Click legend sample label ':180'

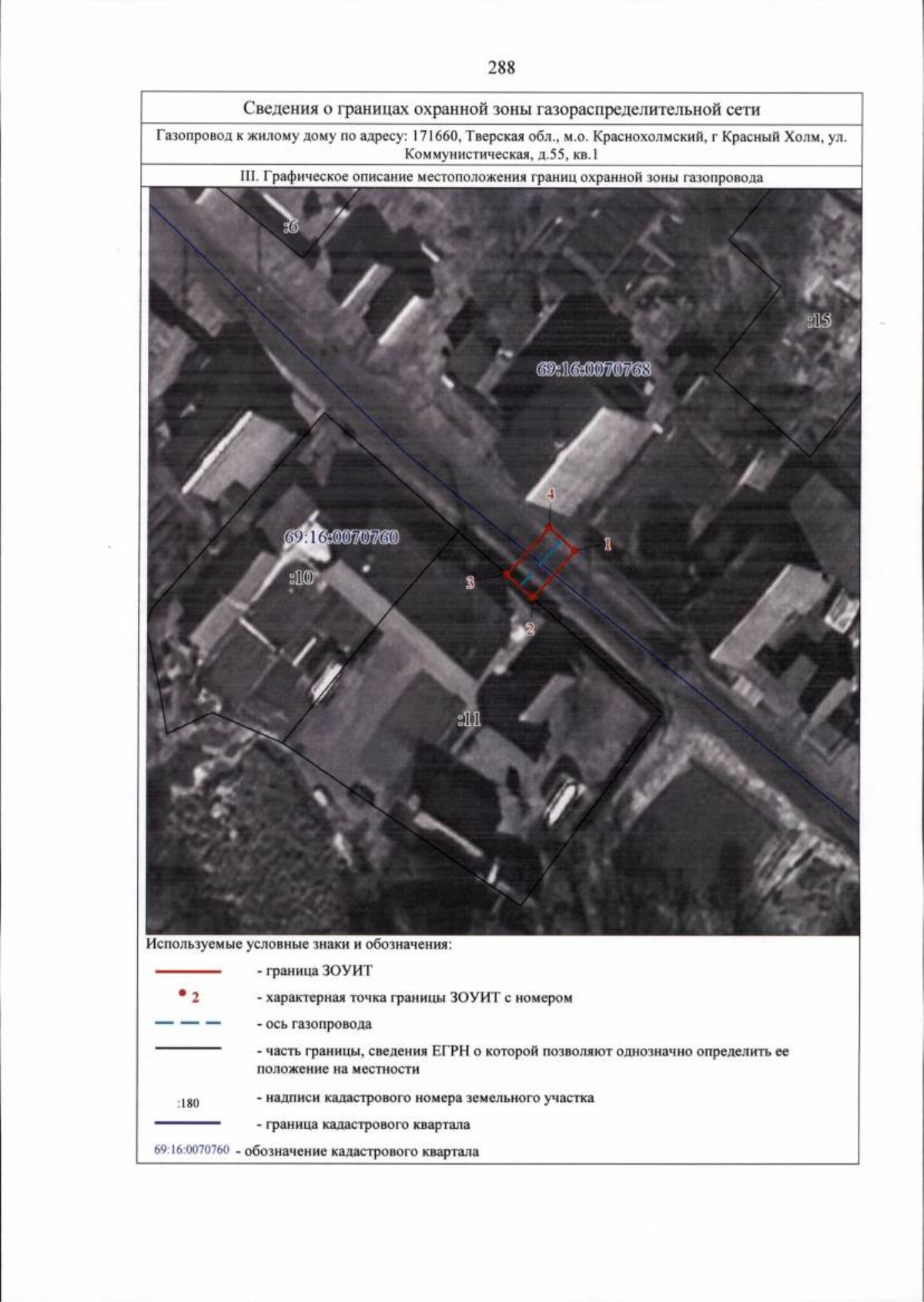coord(188,1103)
